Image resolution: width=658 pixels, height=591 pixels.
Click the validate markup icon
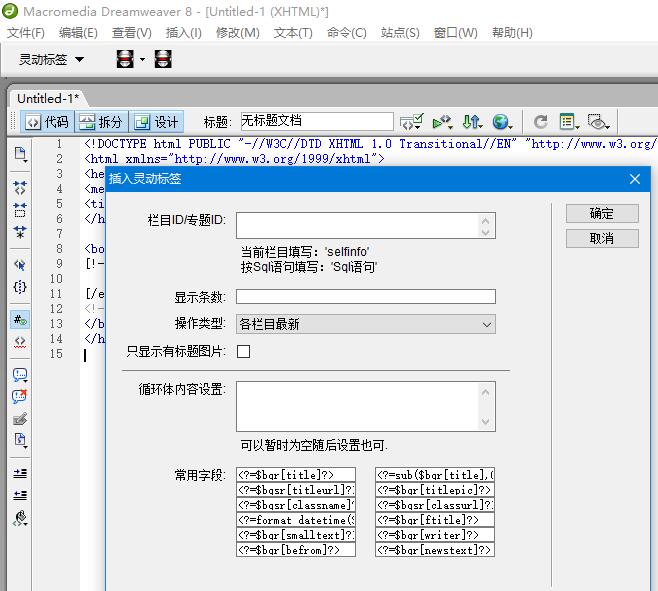pyautogui.click(x=442, y=122)
